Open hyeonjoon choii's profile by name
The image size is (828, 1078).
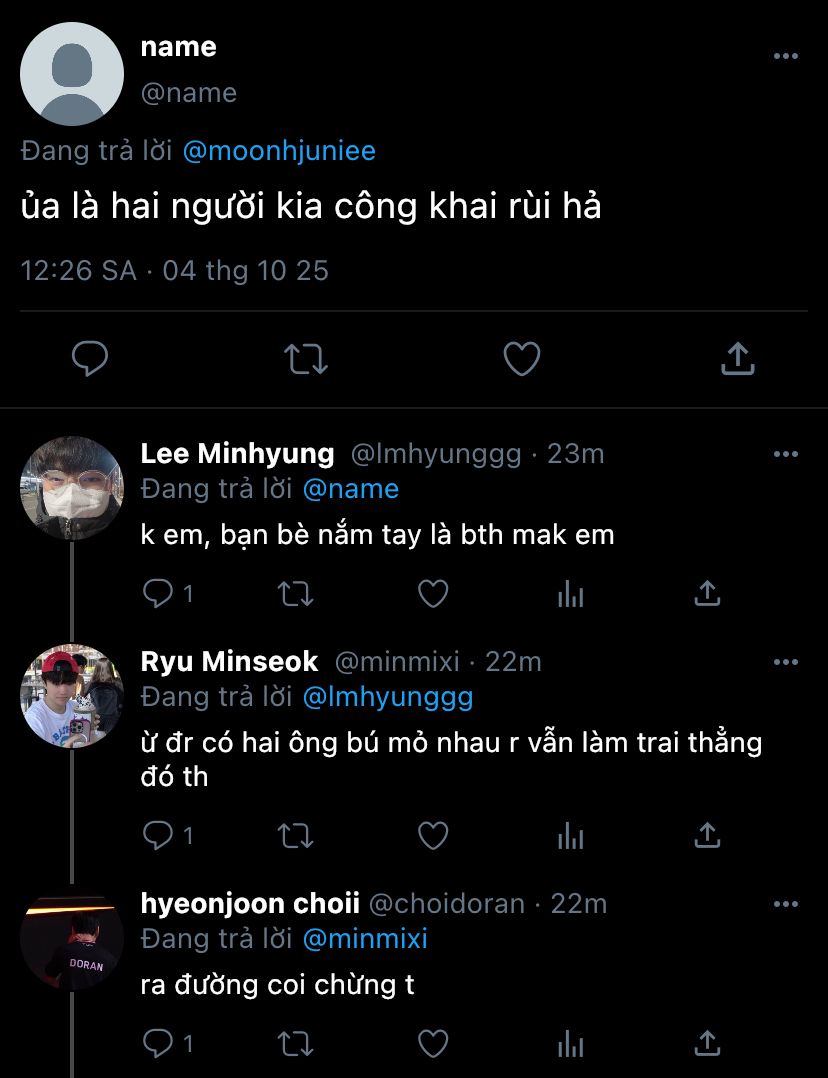[x=250, y=904]
